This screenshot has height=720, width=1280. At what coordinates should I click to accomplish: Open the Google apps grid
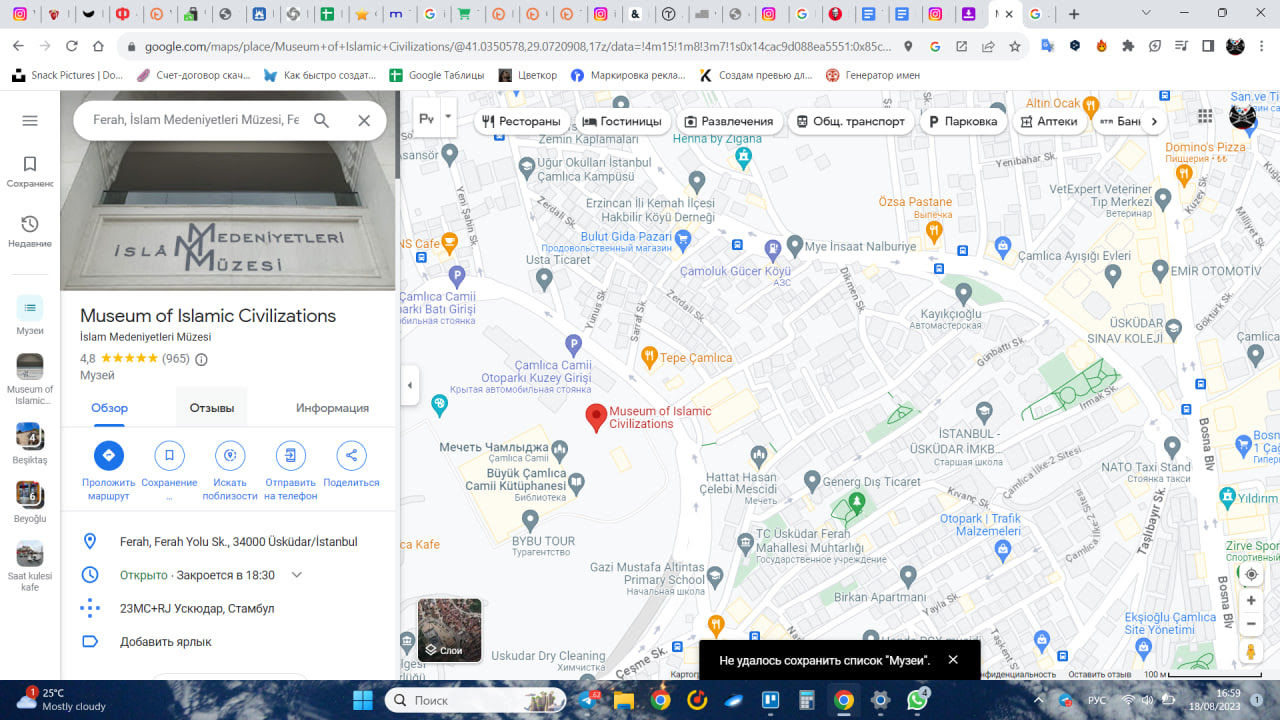click(x=1205, y=116)
